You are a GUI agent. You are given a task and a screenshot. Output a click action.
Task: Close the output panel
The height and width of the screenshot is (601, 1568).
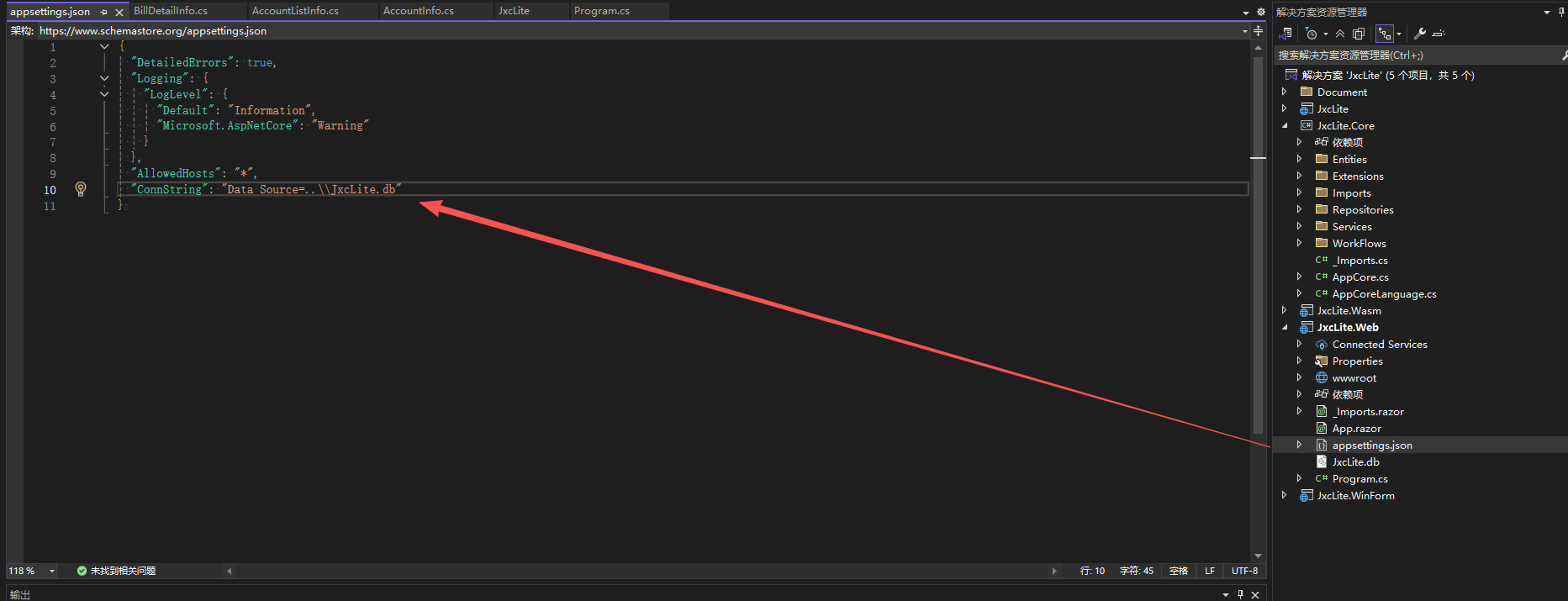tap(1255, 594)
